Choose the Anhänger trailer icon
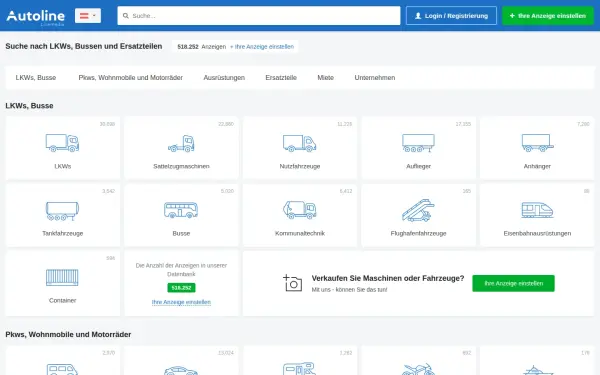 point(537,143)
